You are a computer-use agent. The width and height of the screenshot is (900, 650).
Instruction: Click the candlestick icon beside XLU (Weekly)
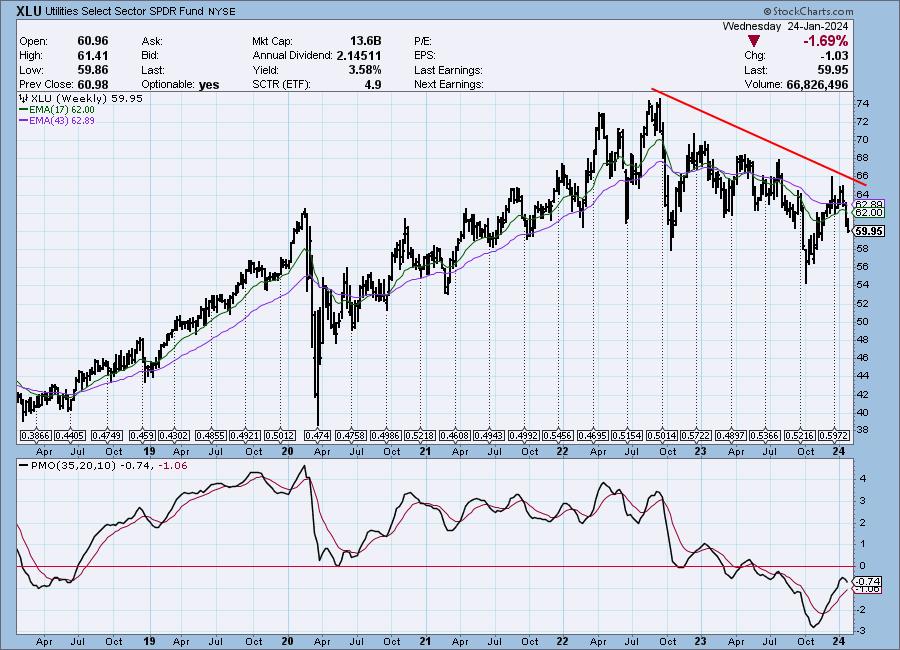[x=24, y=98]
